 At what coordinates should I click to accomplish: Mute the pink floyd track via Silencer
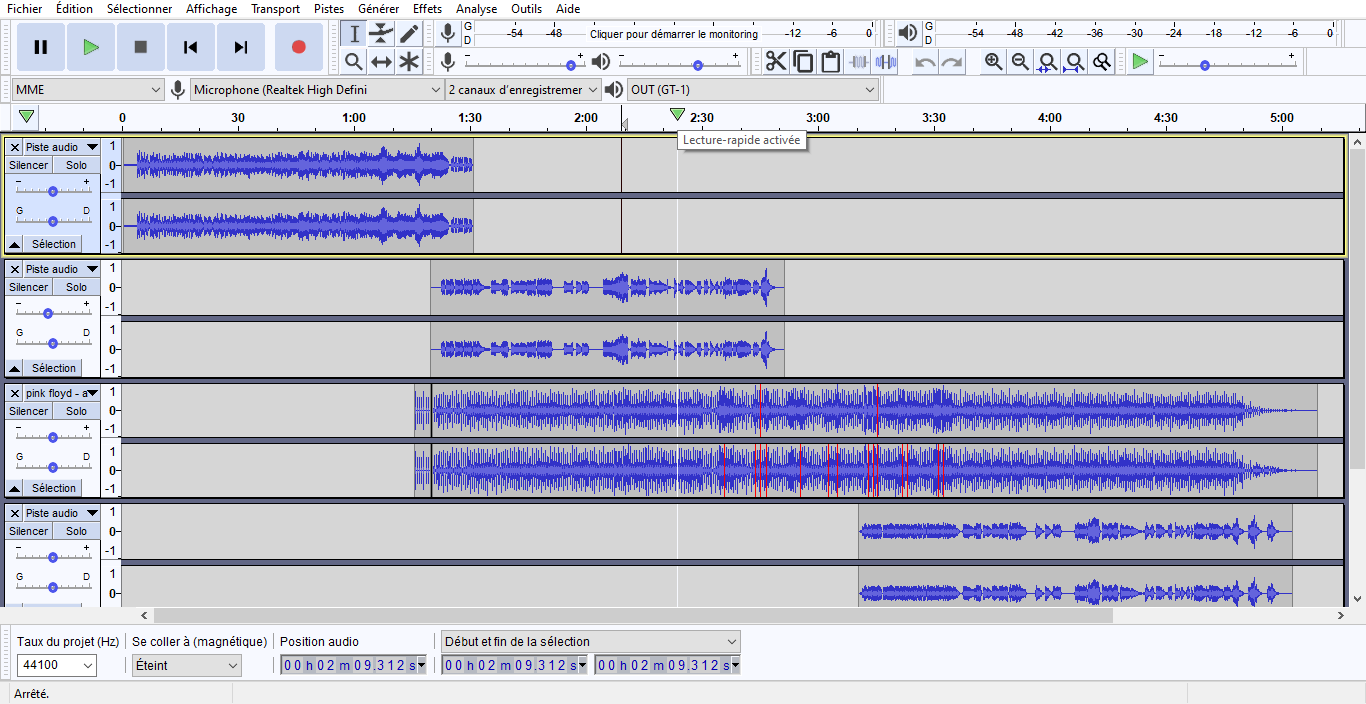click(28, 410)
